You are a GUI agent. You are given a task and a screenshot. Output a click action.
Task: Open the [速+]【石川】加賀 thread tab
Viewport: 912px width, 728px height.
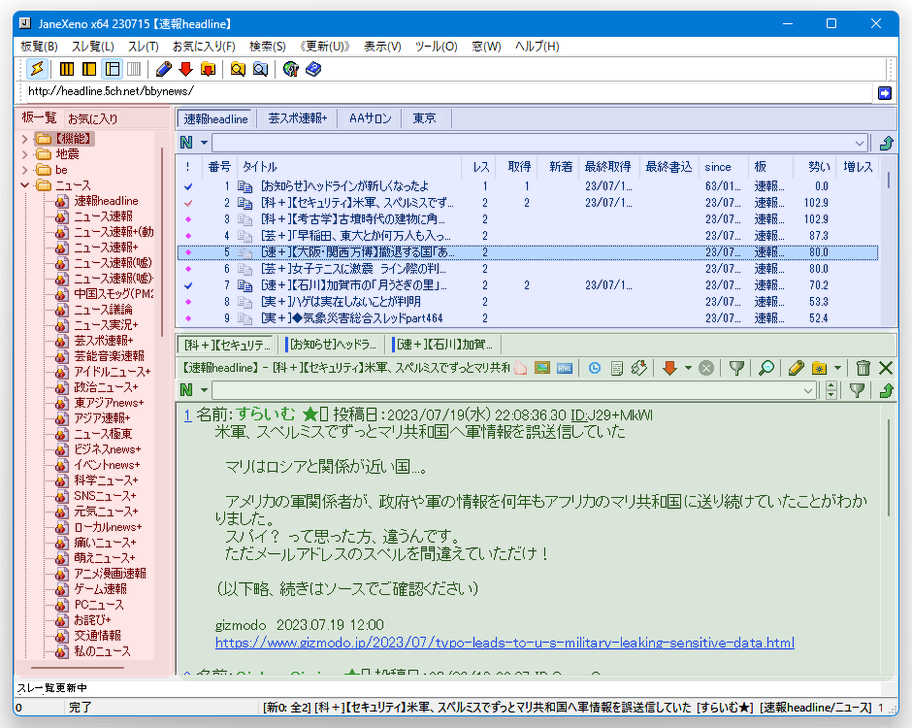(x=443, y=345)
